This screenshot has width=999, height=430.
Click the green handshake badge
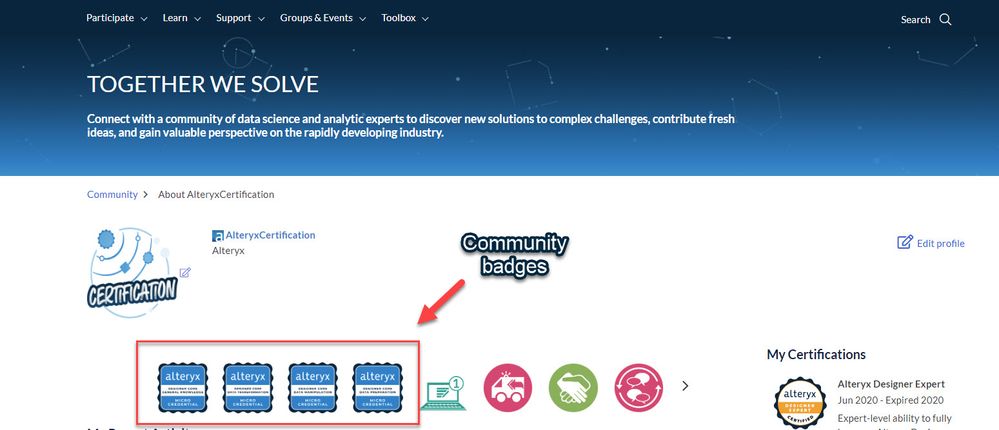pos(573,388)
